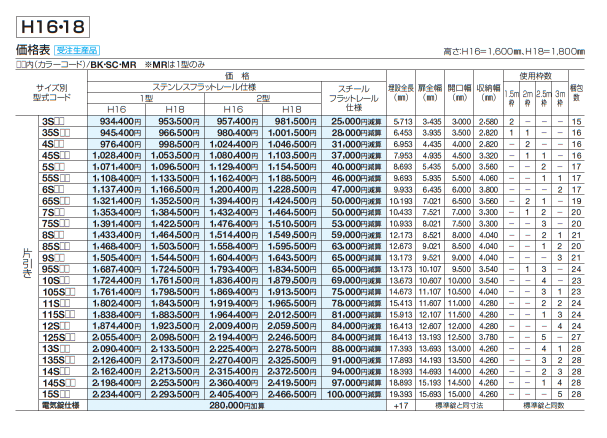
Task: Click the 2型 column header
Action: [263, 98]
